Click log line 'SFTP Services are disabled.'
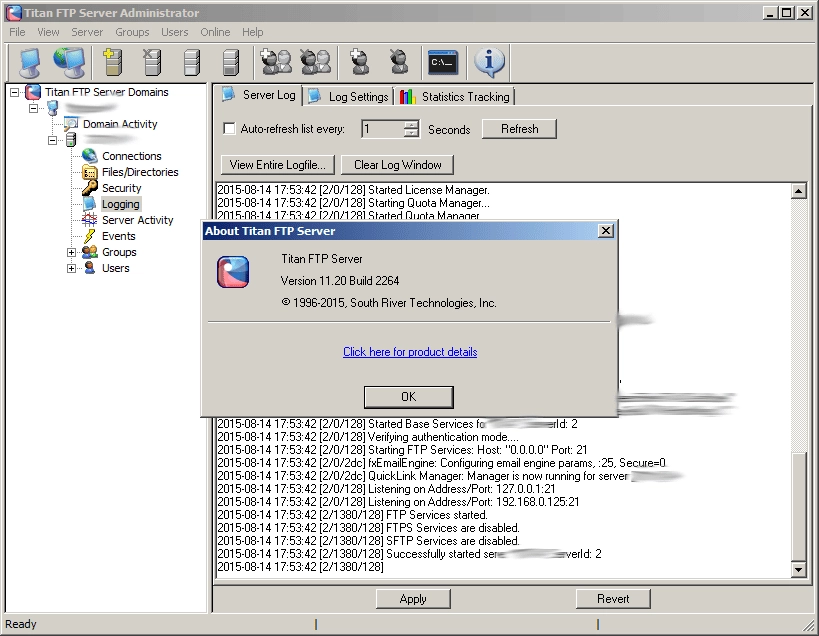The image size is (819, 636). coord(368,541)
